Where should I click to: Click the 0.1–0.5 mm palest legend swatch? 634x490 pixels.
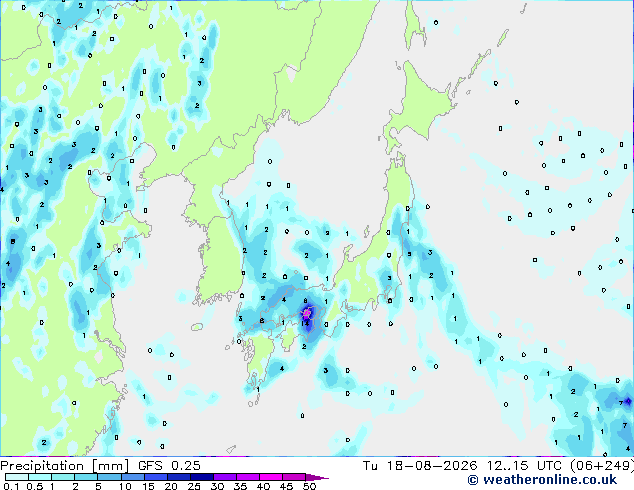tap(17, 477)
